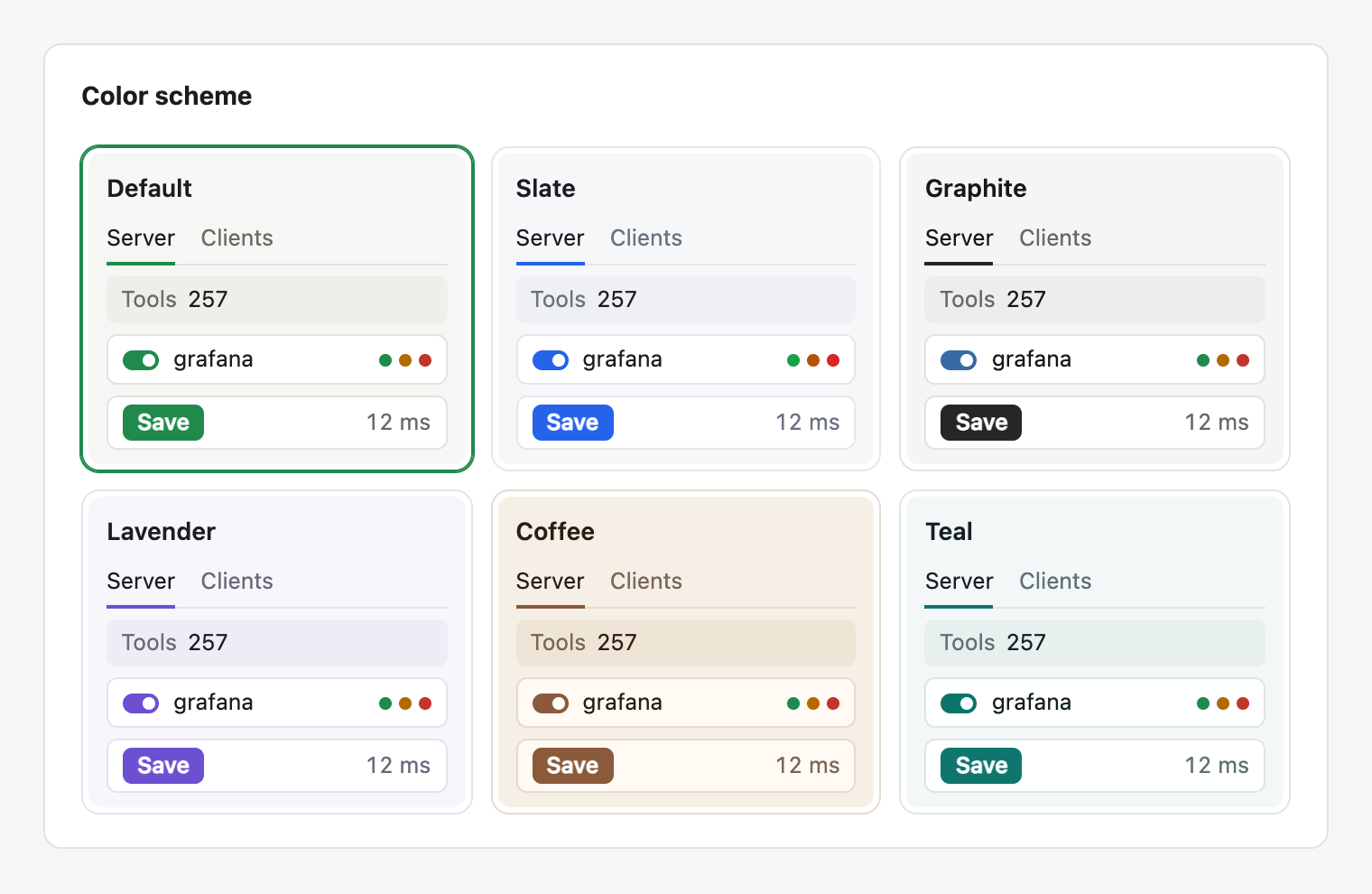Open the Clients tab in Default scheme
1372x894 pixels.
click(x=236, y=238)
